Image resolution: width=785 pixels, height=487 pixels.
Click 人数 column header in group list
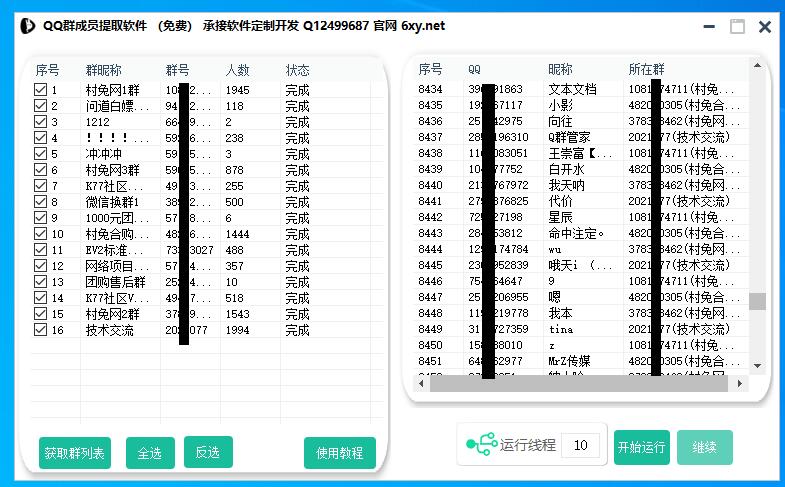pyautogui.click(x=237, y=70)
